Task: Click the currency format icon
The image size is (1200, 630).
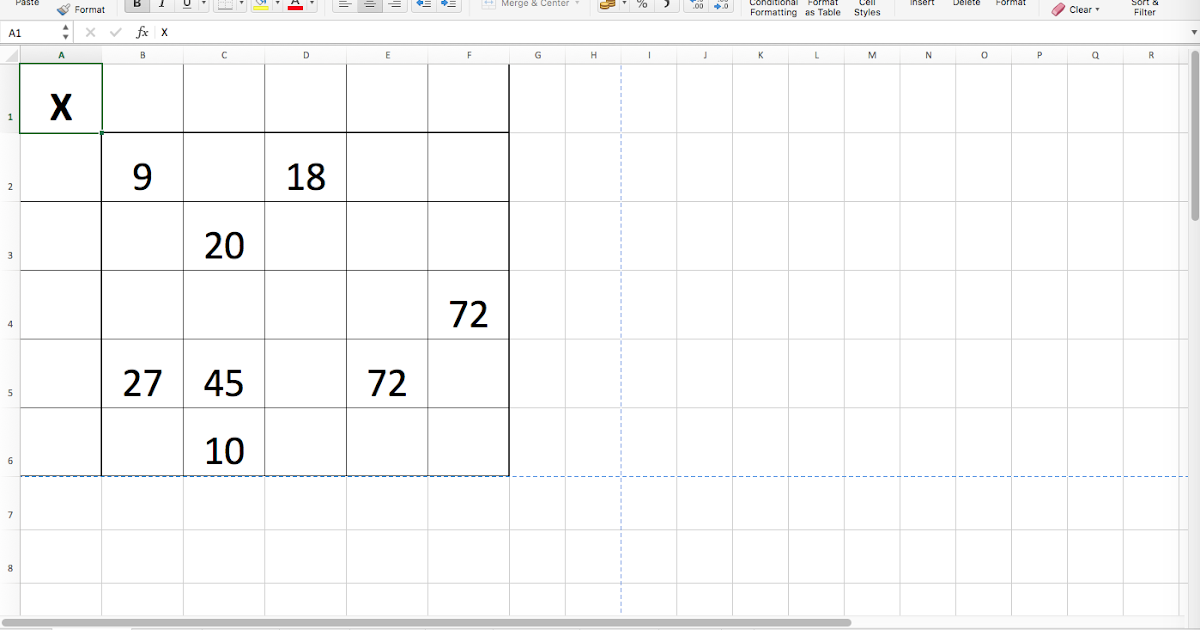Action: tap(607, 5)
